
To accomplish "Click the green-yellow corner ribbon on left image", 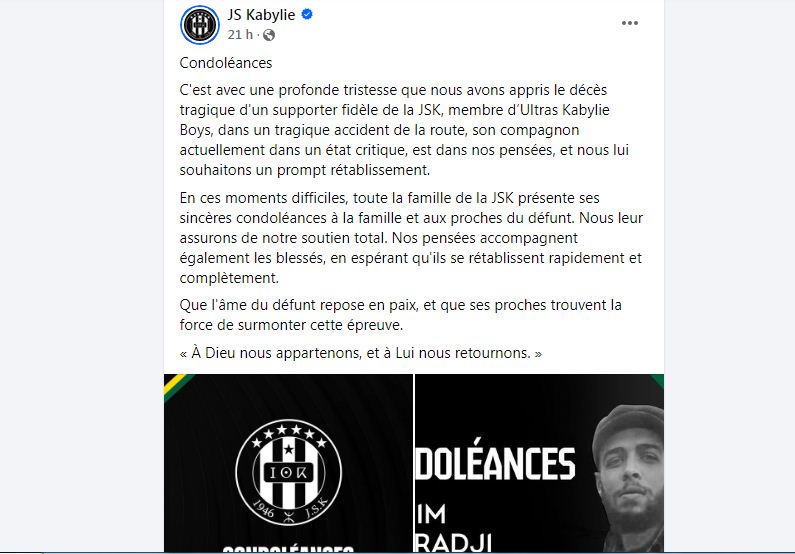I will coord(177,384).
